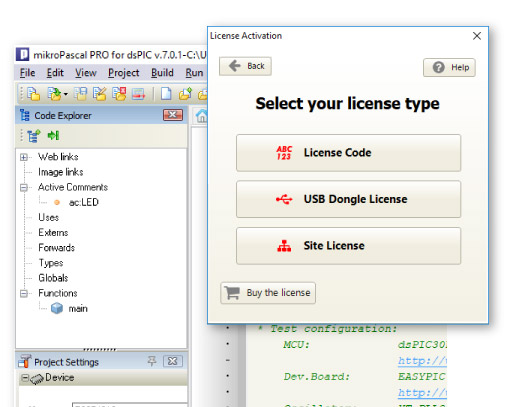Image resolution: width=517 pixels, height=407 pixels.
Task: Open the File menu
Action: pyautogui.click(x=27, y=73)
